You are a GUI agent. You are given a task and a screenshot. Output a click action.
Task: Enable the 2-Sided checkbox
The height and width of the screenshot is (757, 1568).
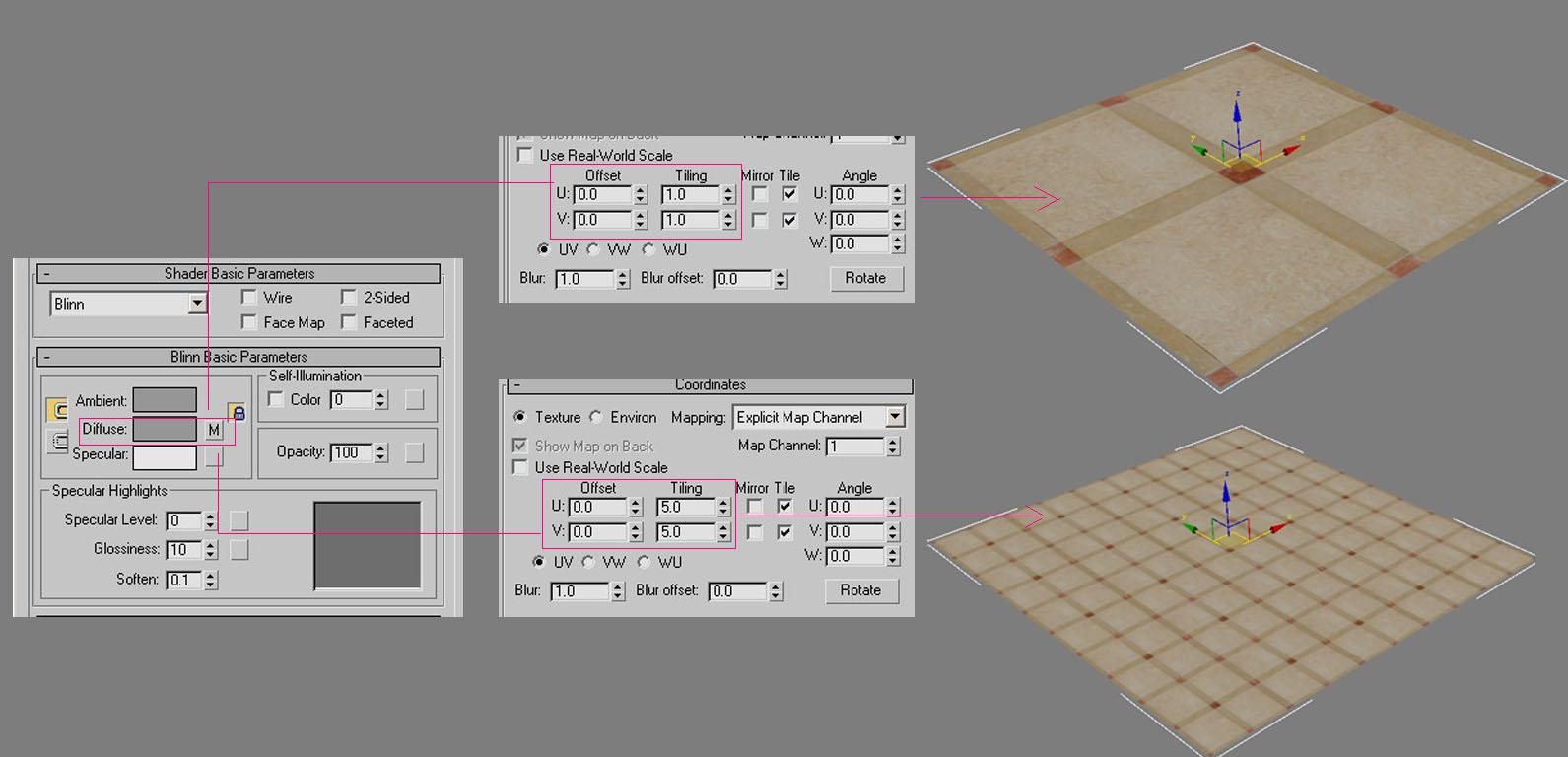click(x=349, y=297)
